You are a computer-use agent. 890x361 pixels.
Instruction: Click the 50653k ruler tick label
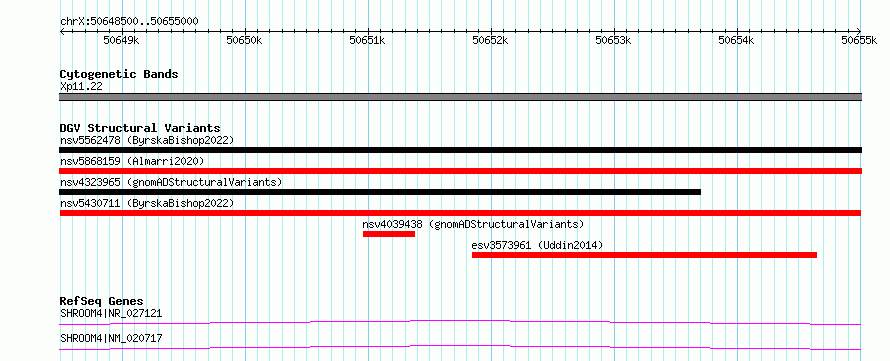tap(614, 40)
